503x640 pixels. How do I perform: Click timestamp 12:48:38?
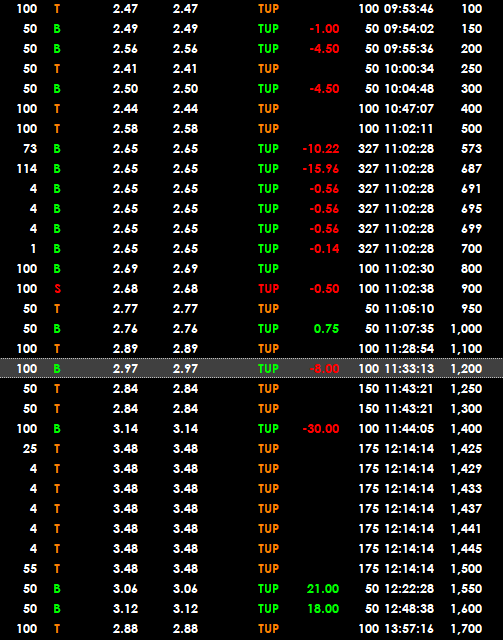pos(409,609)
